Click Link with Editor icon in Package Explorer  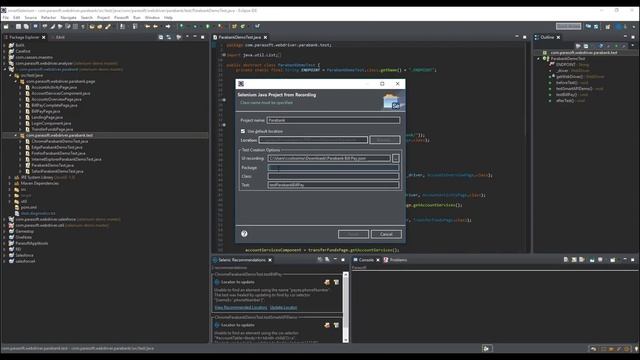(x=169, y=37)
